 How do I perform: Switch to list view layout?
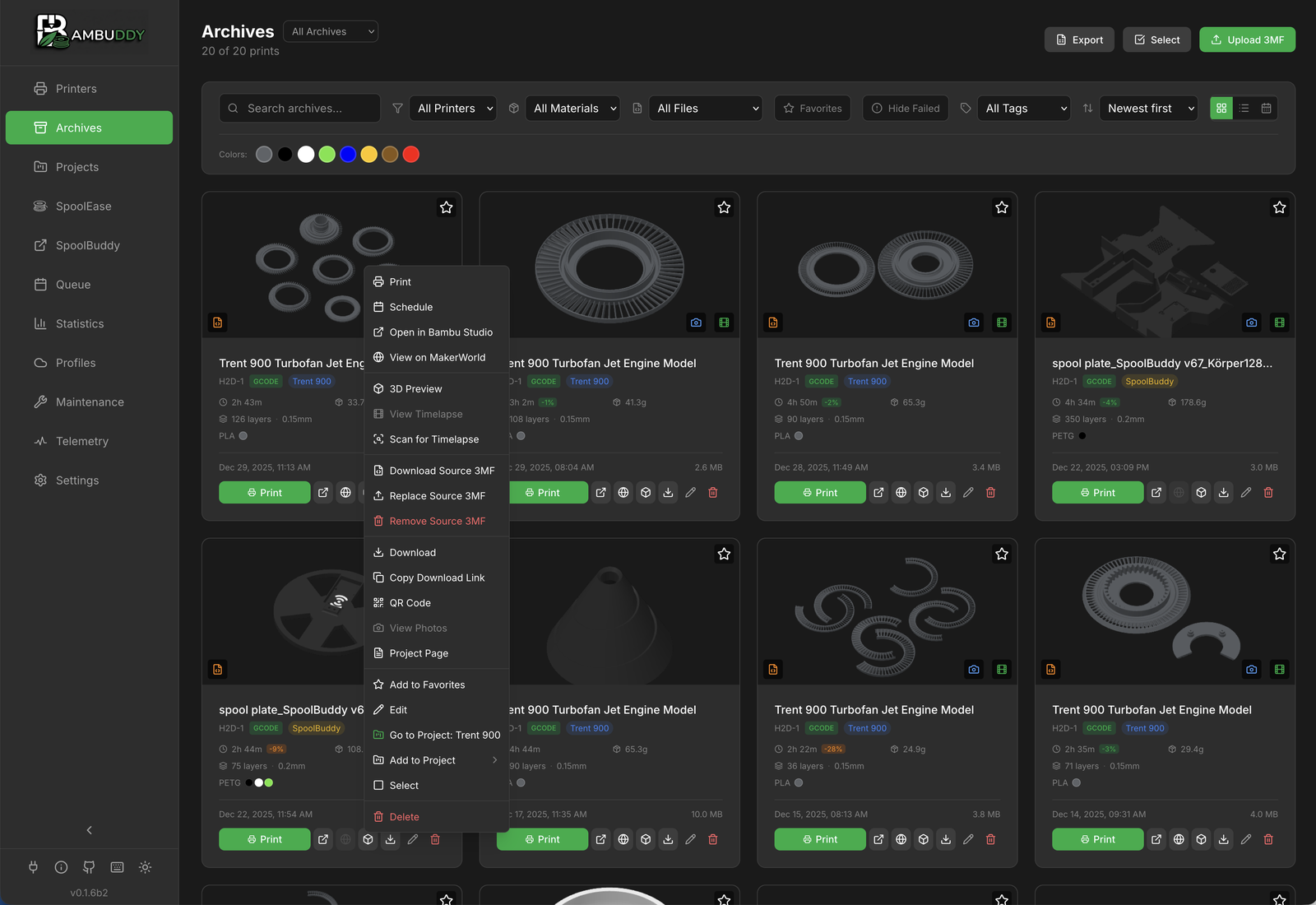point(1244,108)
